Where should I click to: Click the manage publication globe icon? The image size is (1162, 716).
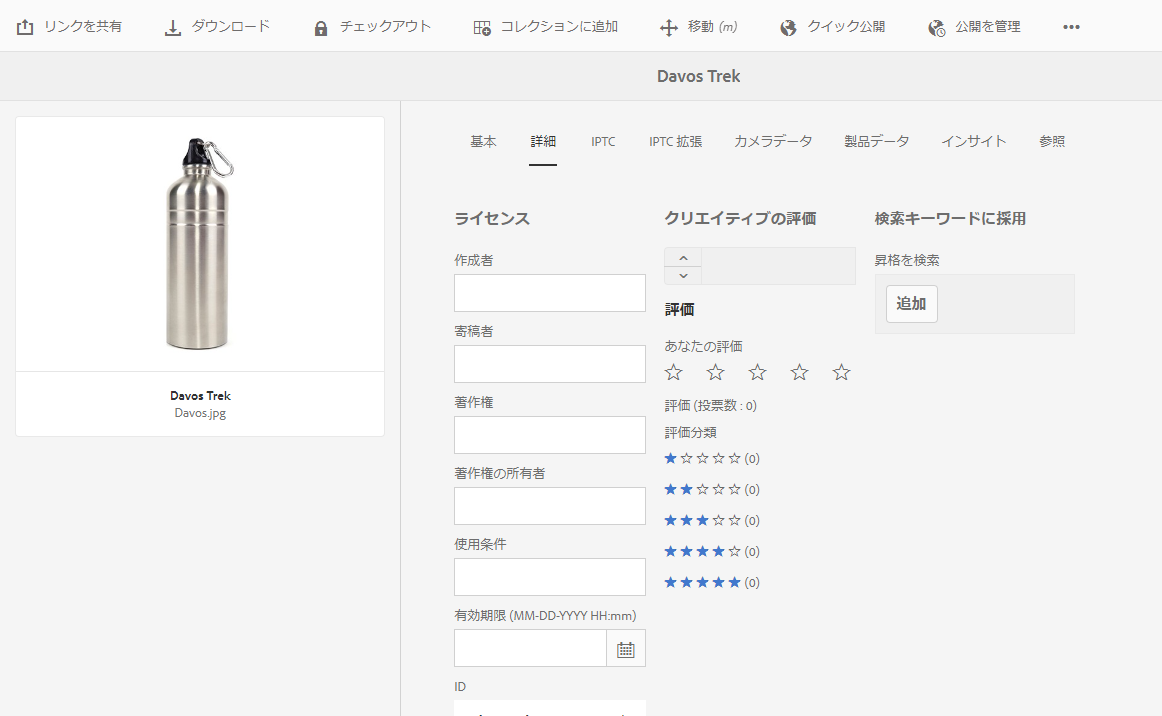[936, 28]
